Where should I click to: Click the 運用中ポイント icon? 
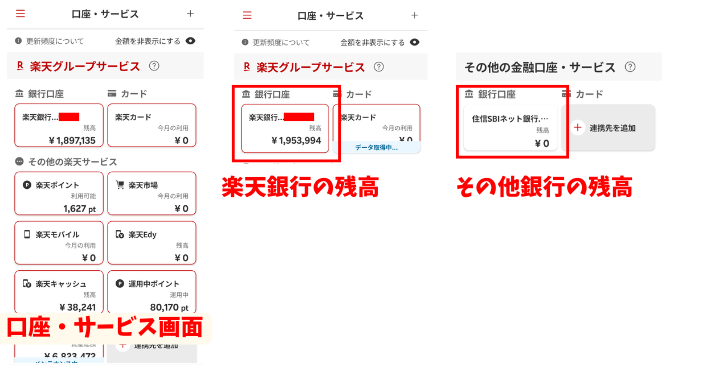(120, 284)
